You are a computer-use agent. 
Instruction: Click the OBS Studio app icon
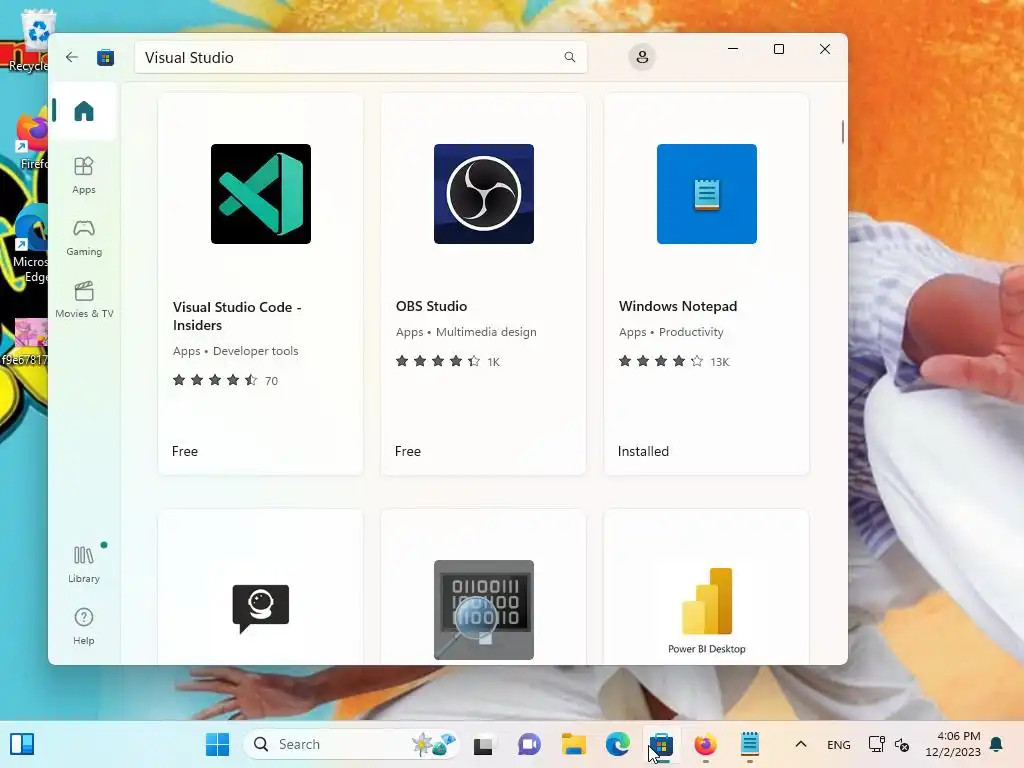tap(484, 194)
